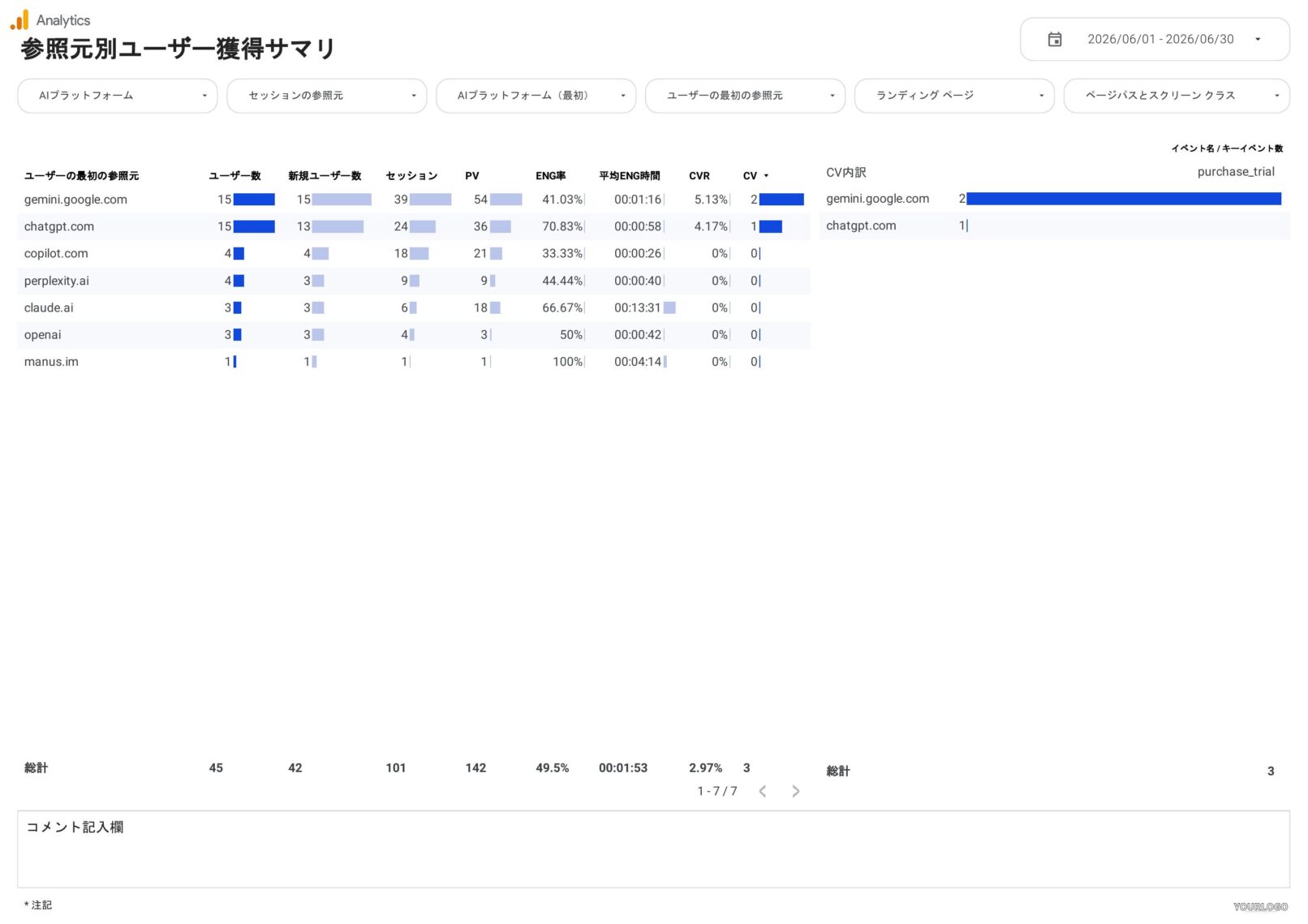Screen dimensions: 1308x924
Task: Select the copilot.com row
Action: (414, 254)
